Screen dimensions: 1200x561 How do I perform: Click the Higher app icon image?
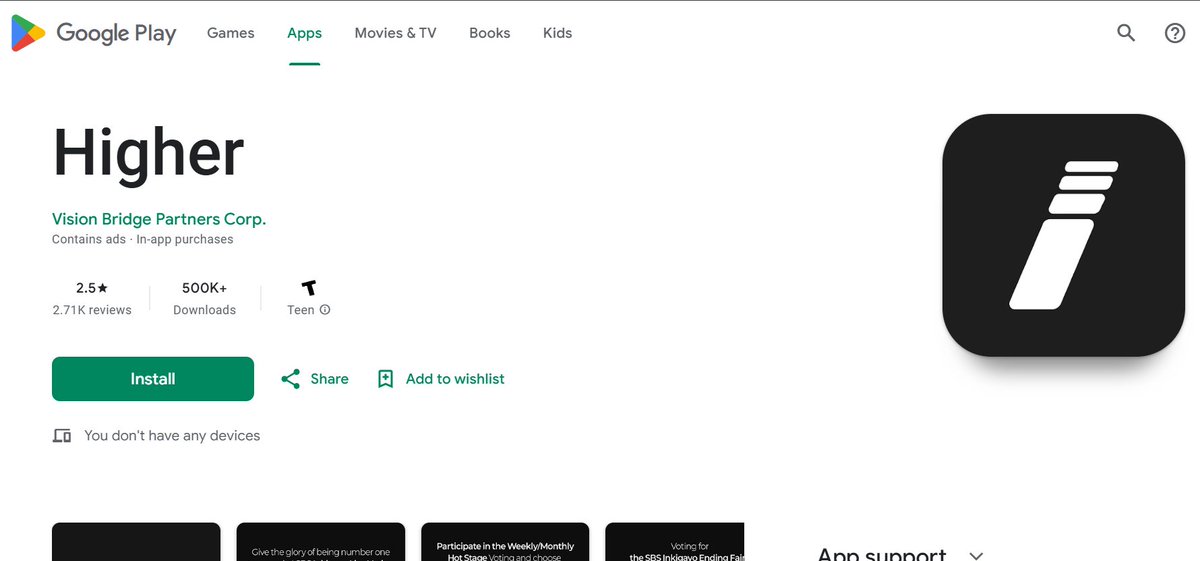(1063, 235)
